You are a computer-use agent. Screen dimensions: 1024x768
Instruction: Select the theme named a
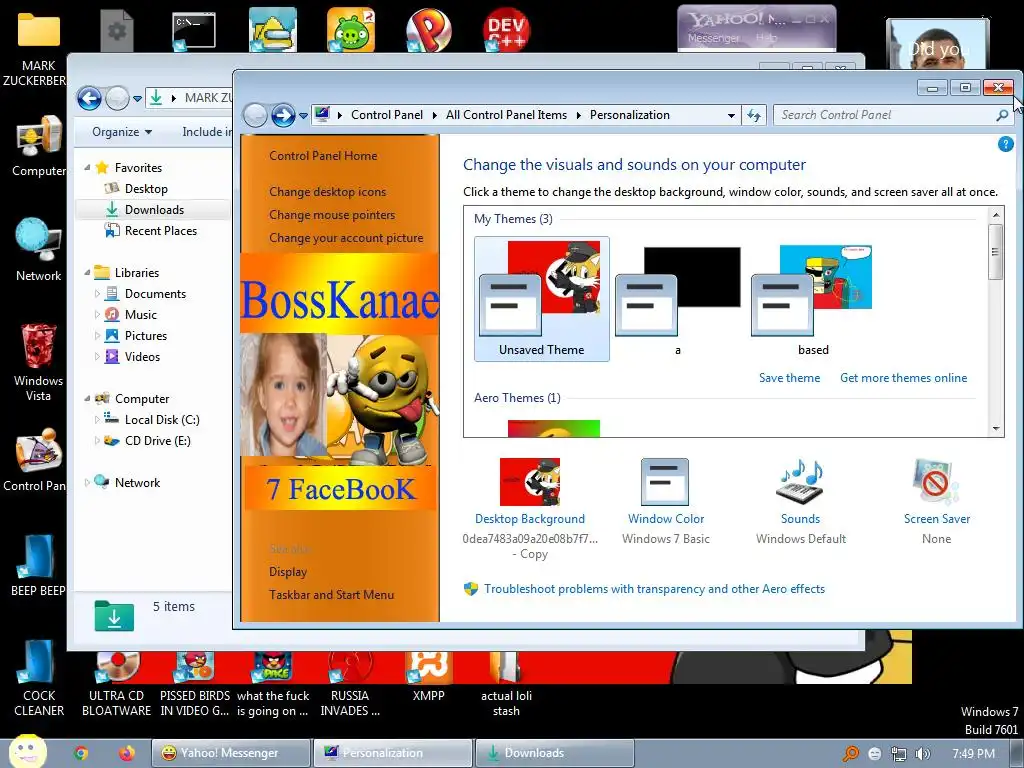pyautogui.click(x=677, y=298)
